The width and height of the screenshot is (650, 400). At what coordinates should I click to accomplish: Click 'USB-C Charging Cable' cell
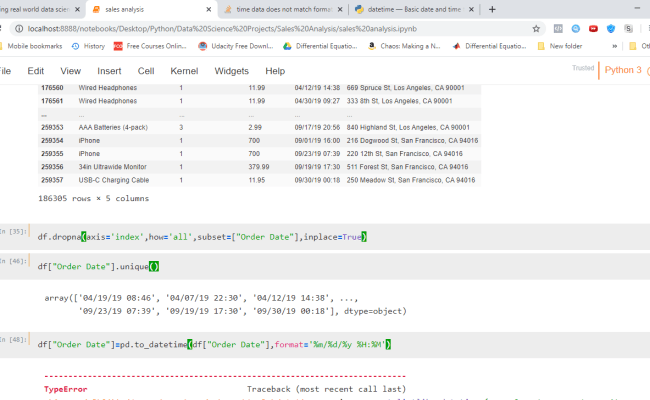tap(114, 180)
